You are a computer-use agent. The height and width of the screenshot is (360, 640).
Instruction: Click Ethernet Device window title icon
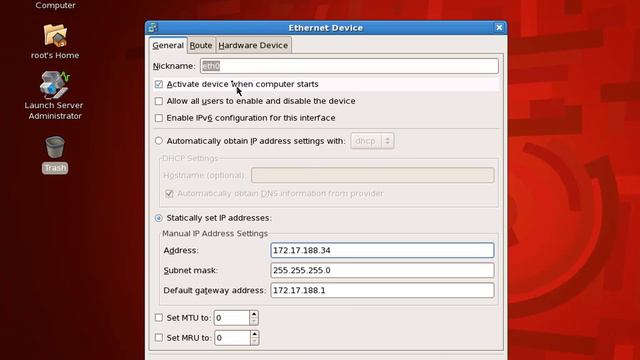tap(153, 28)
